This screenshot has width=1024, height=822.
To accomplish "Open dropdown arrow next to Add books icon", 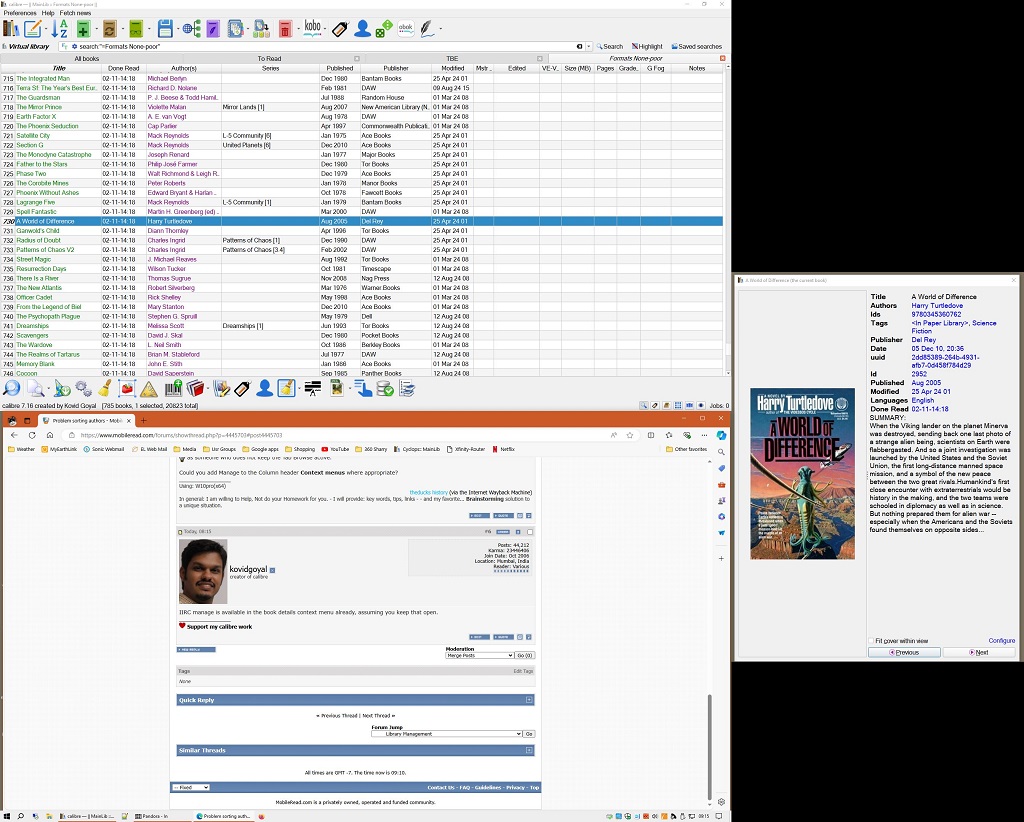I will pyautogui.click(x=95, y=29).
